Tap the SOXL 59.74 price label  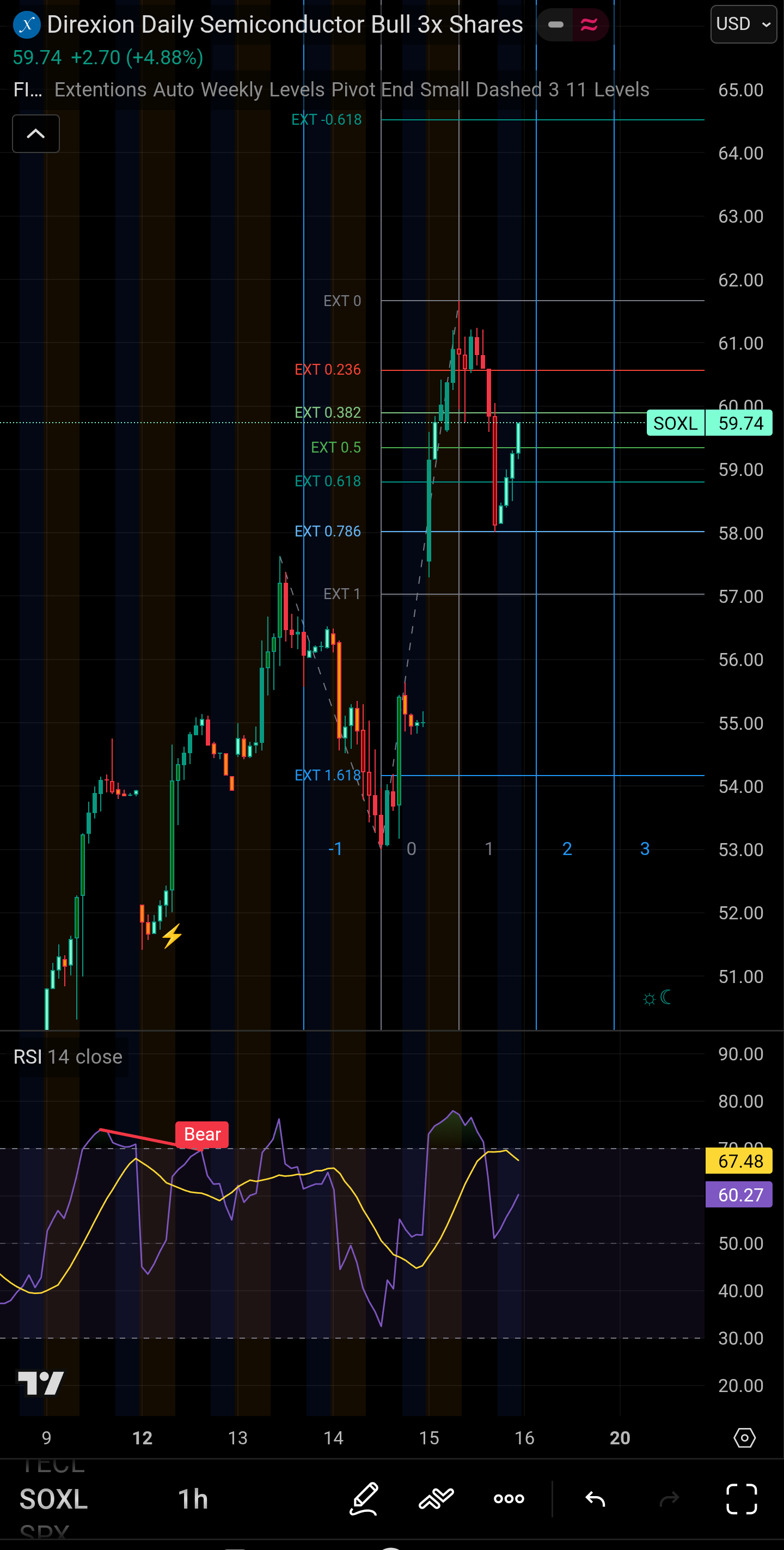click(x=709, y=423)
